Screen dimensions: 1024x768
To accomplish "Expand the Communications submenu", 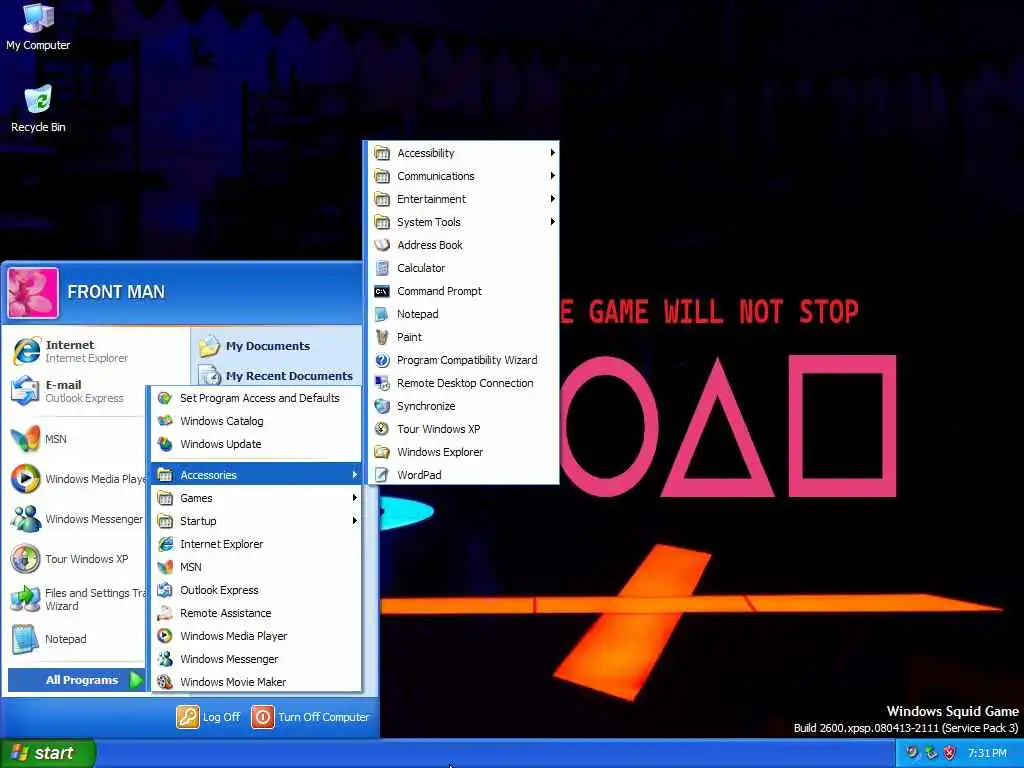I will click(x=464, y=176).
